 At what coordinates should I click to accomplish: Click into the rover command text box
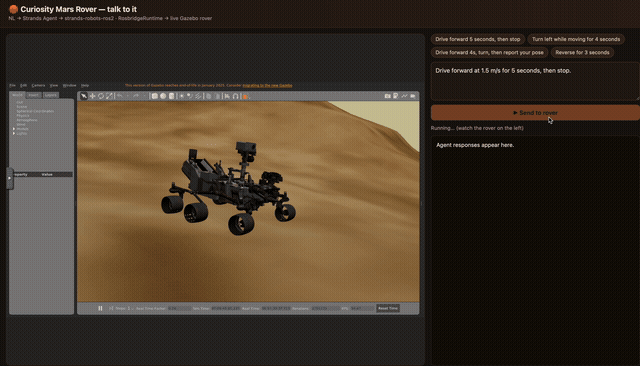pyautogui.click(x=535, y=81)
